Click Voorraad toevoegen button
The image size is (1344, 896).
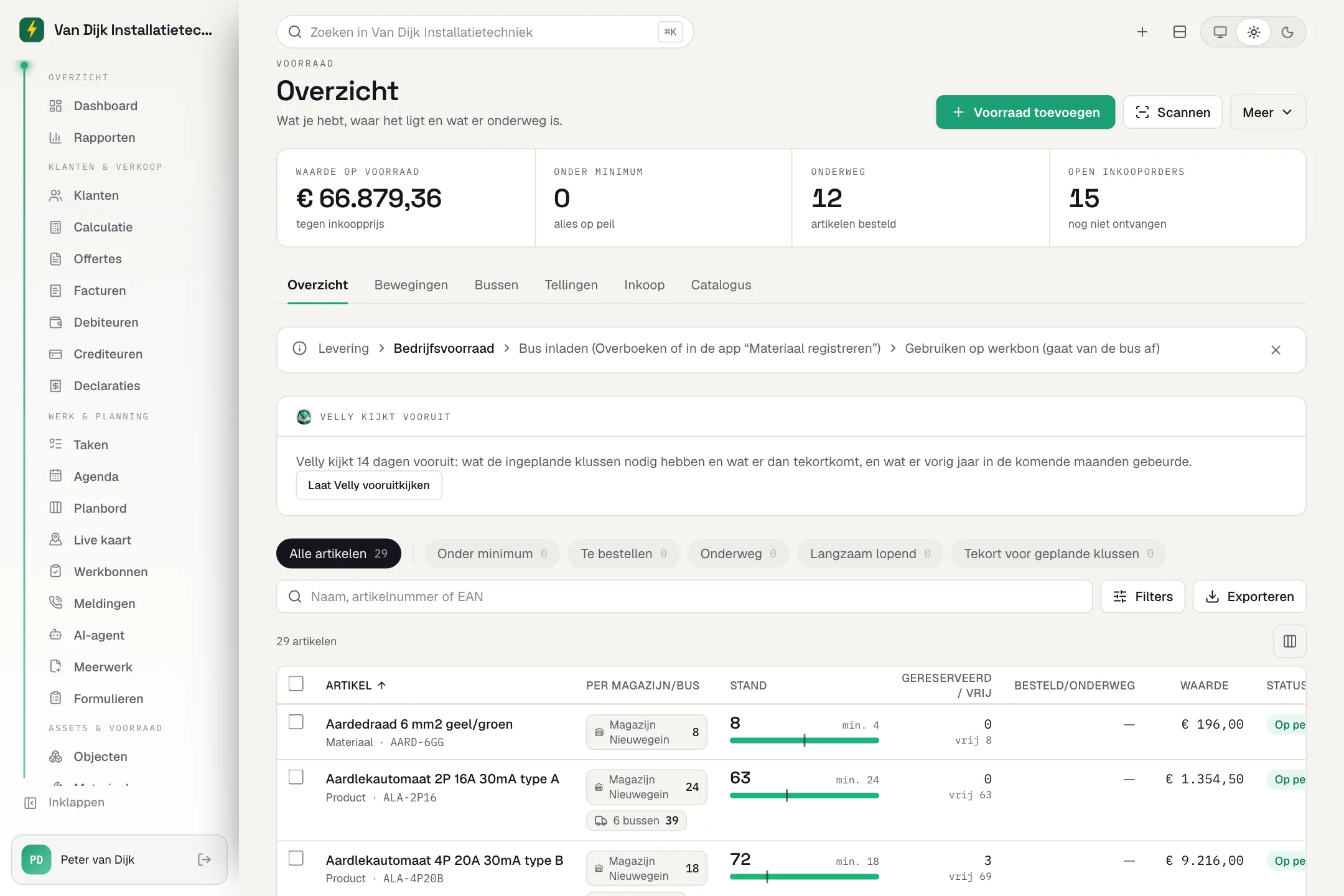tap(1025, 113)
